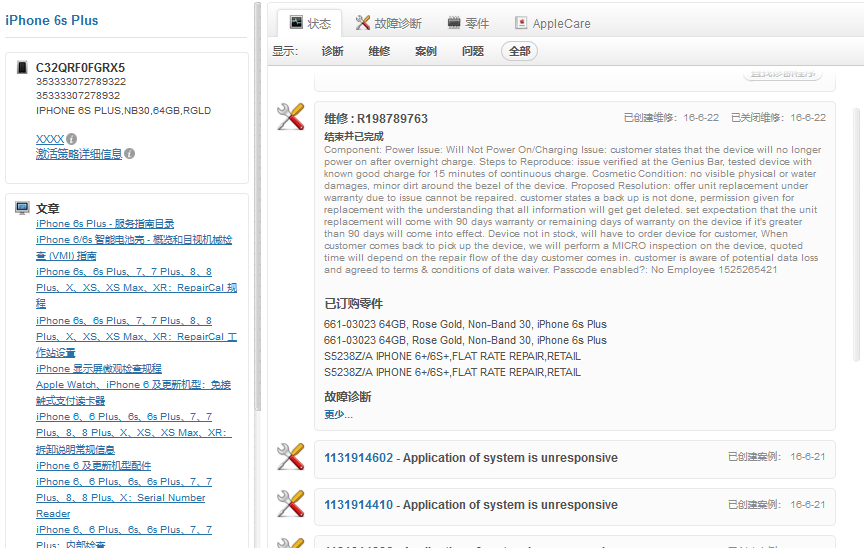Select the 全部 filter pill
The height and width of the screenshot is (548, 864).
[519, 51]
